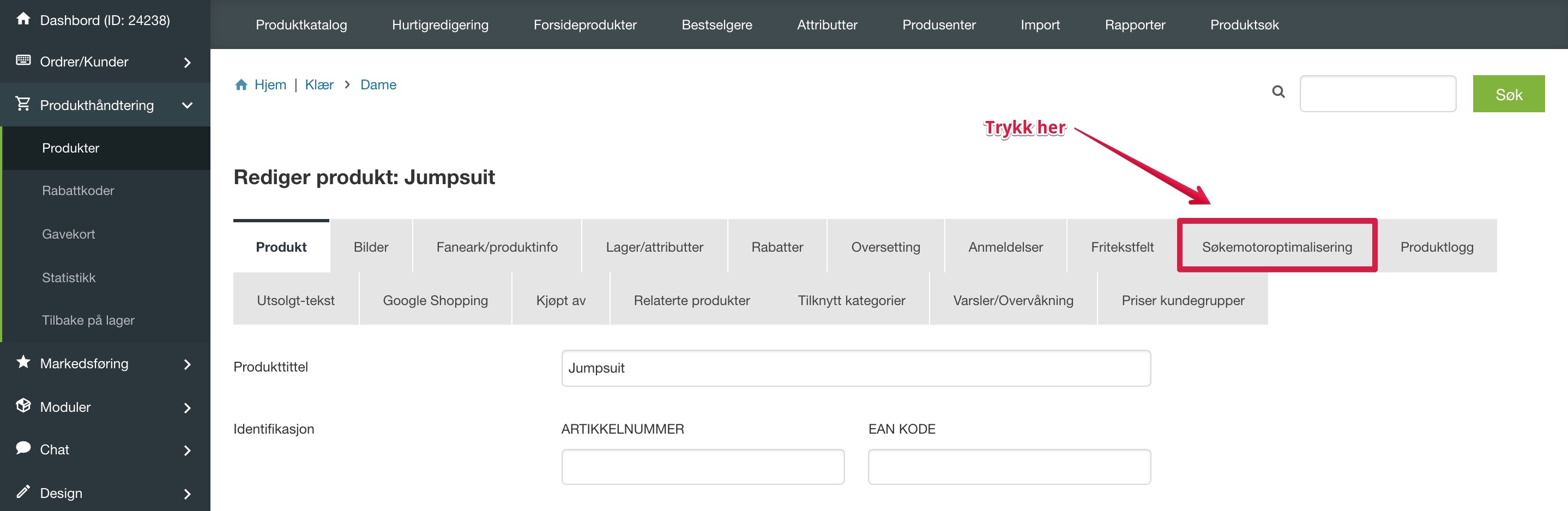The width and height of the screenshot is (1568, 511).
Task: Open Forsideprodukter in the top menu
Action: pos(585,25)
